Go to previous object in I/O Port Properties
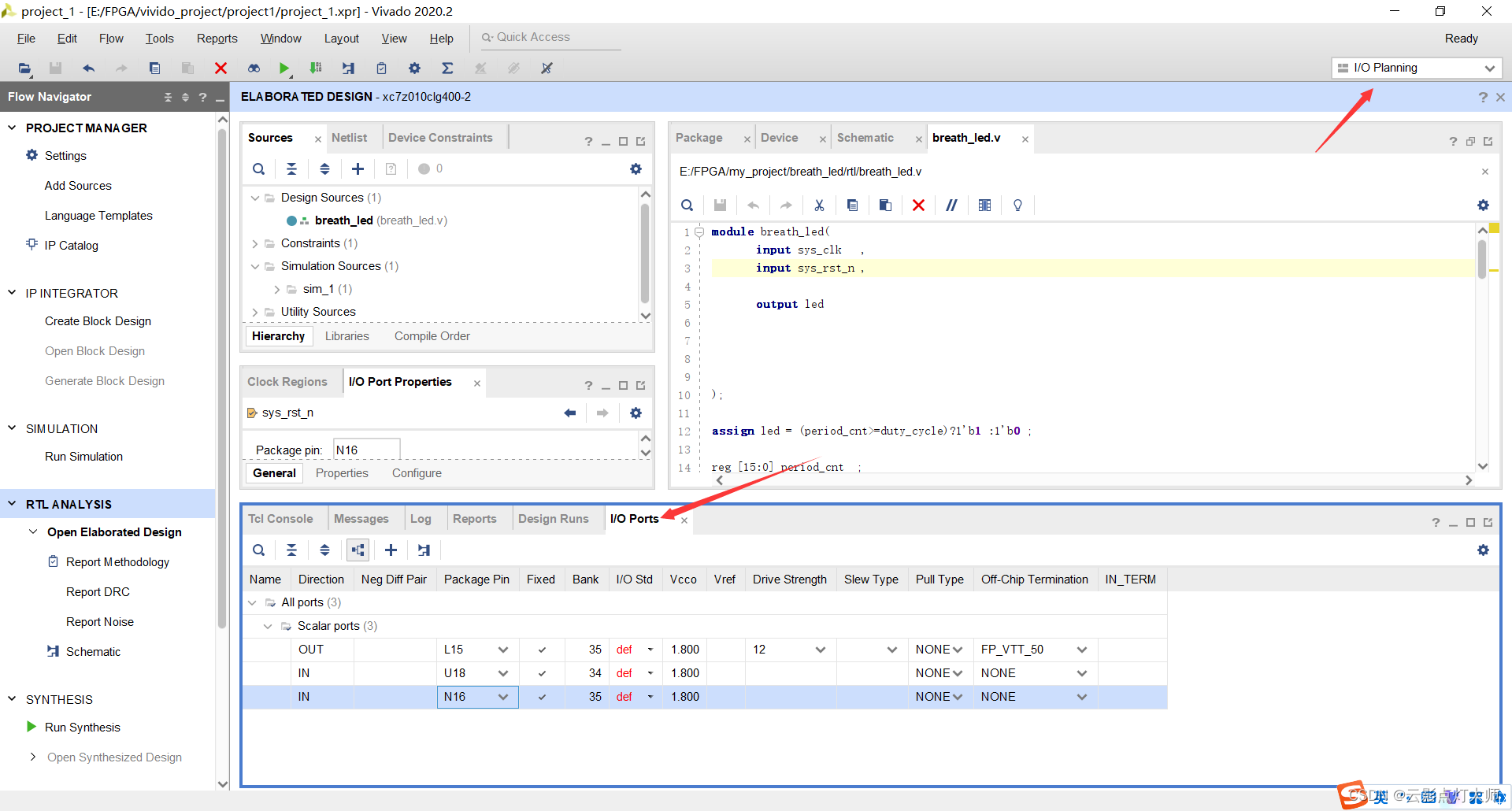 (x=570, y=413)
